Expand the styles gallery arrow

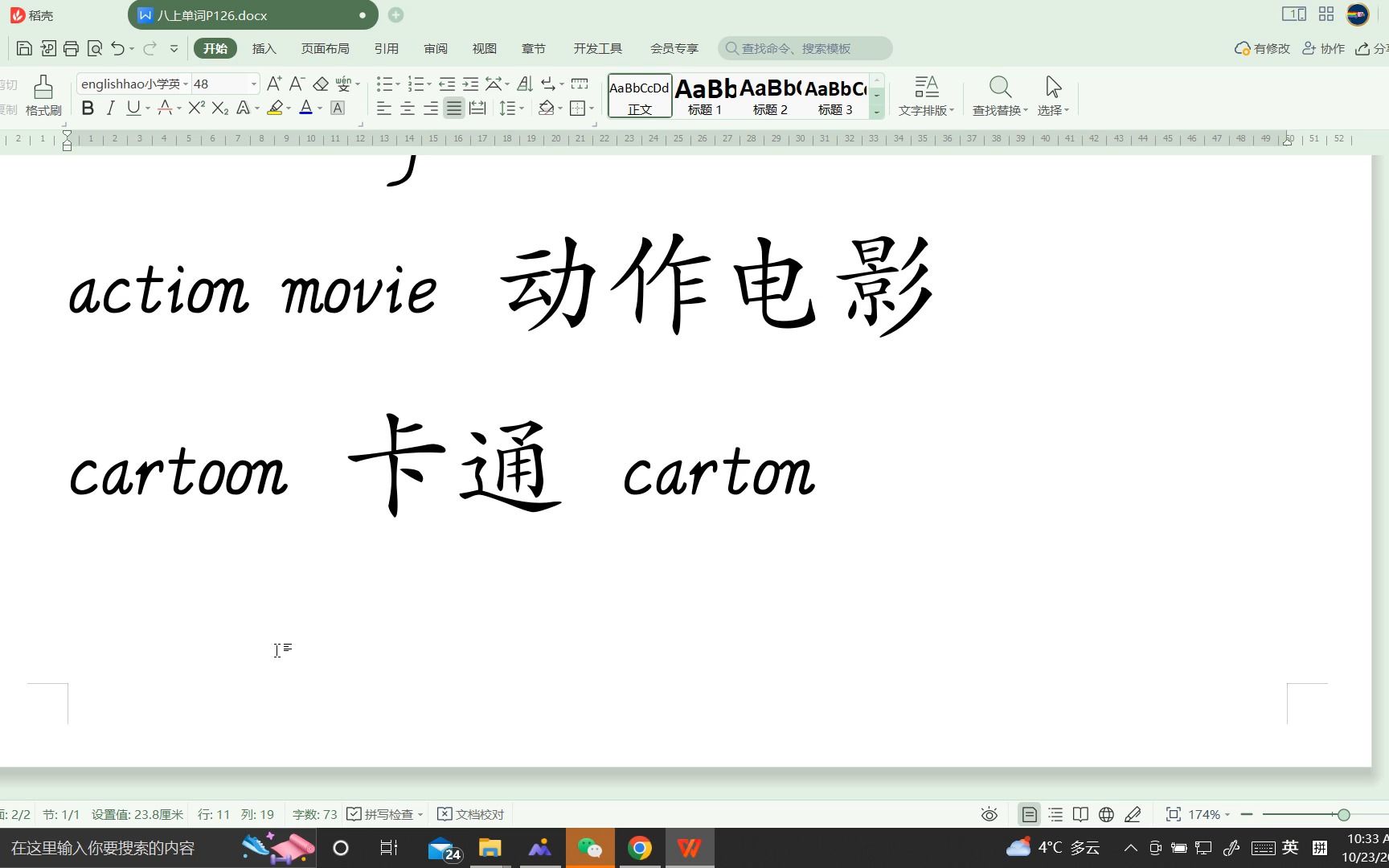877,113
